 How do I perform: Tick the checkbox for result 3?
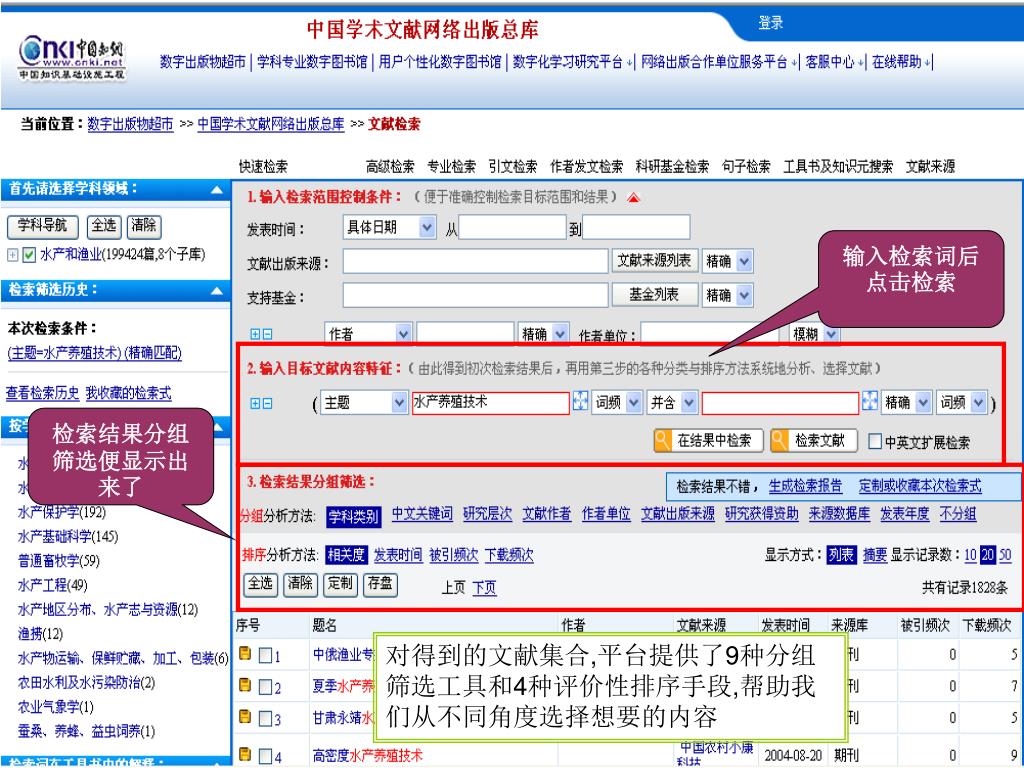coord(265,719)
